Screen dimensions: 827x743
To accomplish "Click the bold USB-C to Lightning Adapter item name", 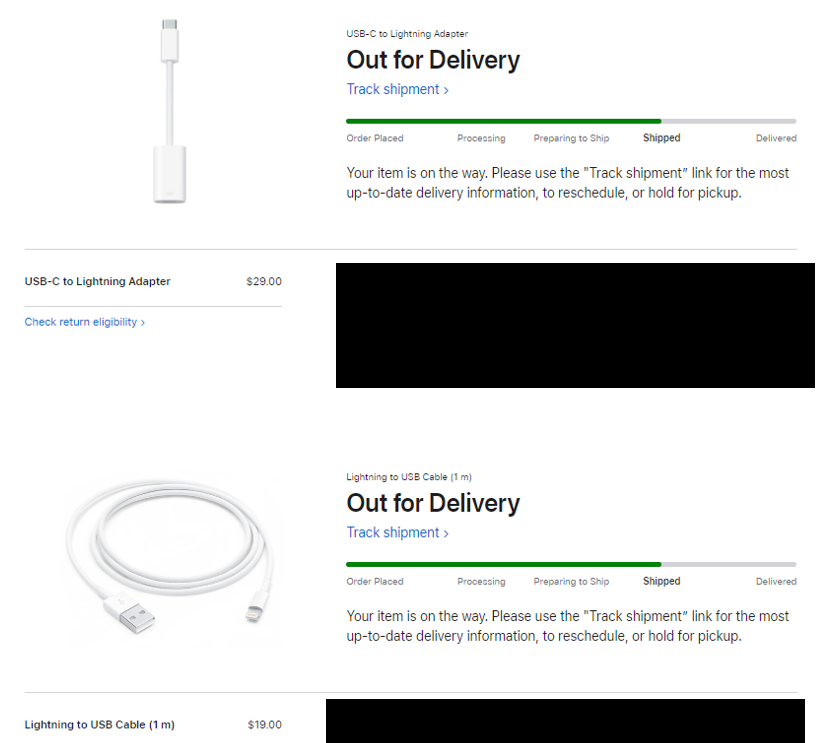I will (x=97, y=282).
